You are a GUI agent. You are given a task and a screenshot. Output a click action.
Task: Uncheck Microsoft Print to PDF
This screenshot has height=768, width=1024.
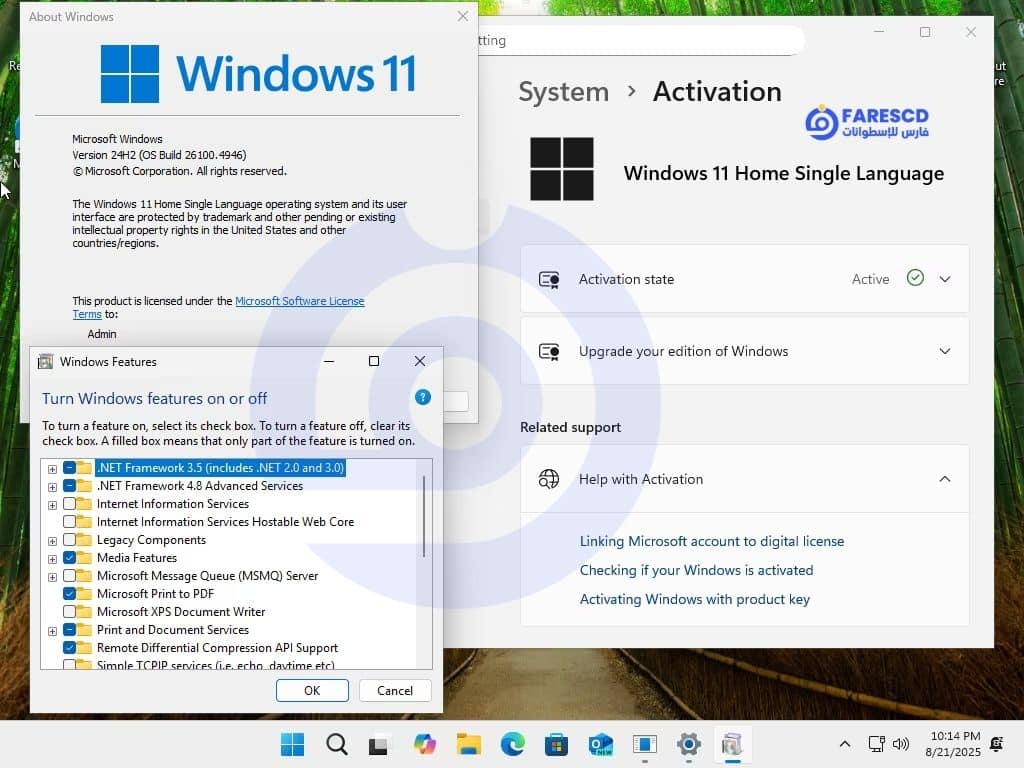pos(69,594)
